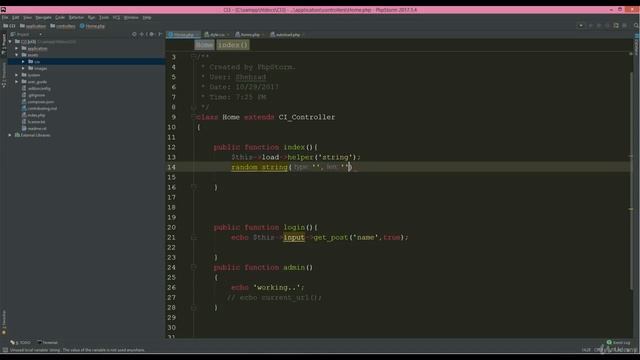This screenshot has width=640, height=360.
Task: Toggle the Structure side tool button
Action: 4,75
